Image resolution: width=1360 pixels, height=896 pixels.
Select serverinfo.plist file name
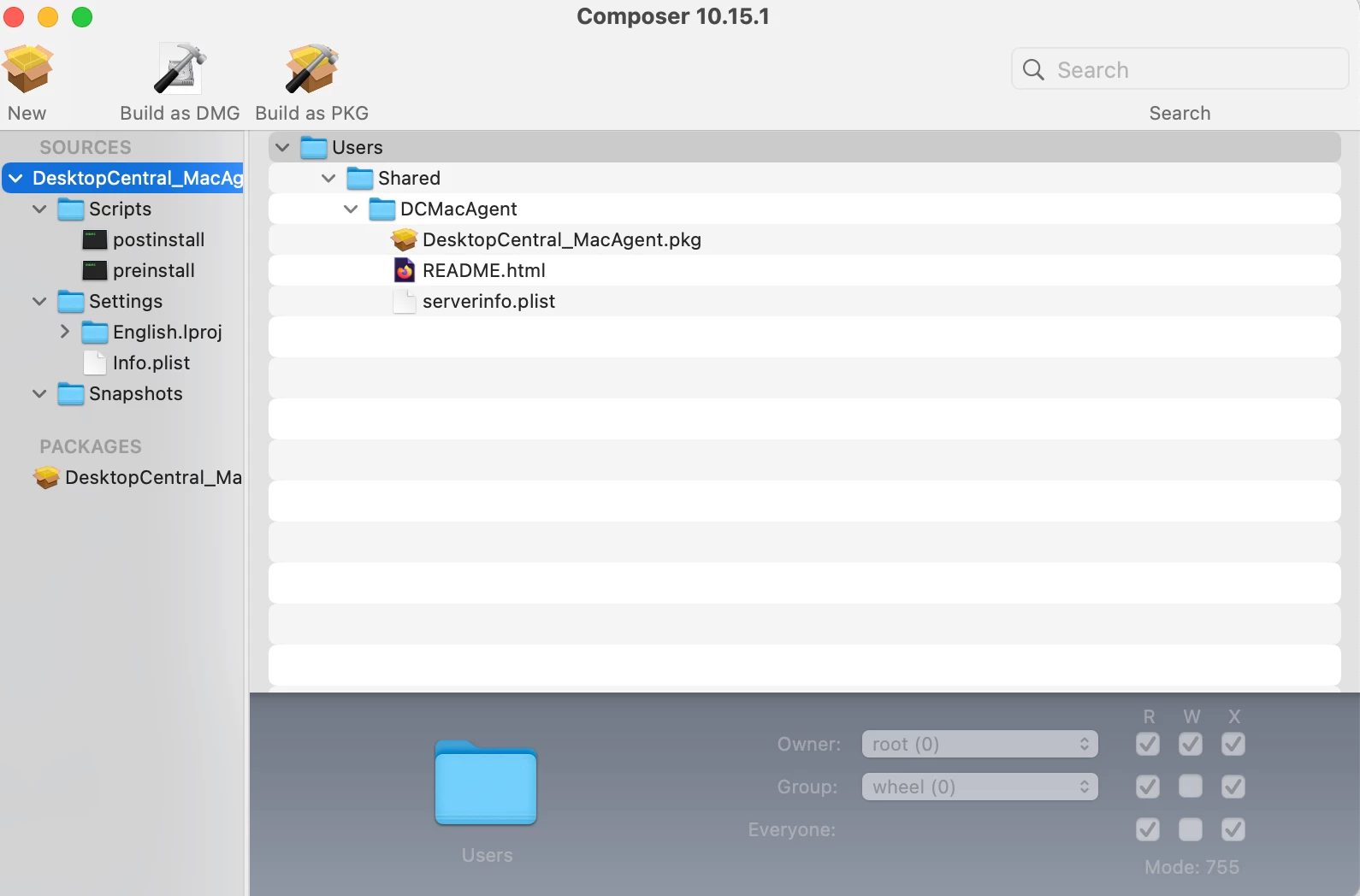coord(489,301)
